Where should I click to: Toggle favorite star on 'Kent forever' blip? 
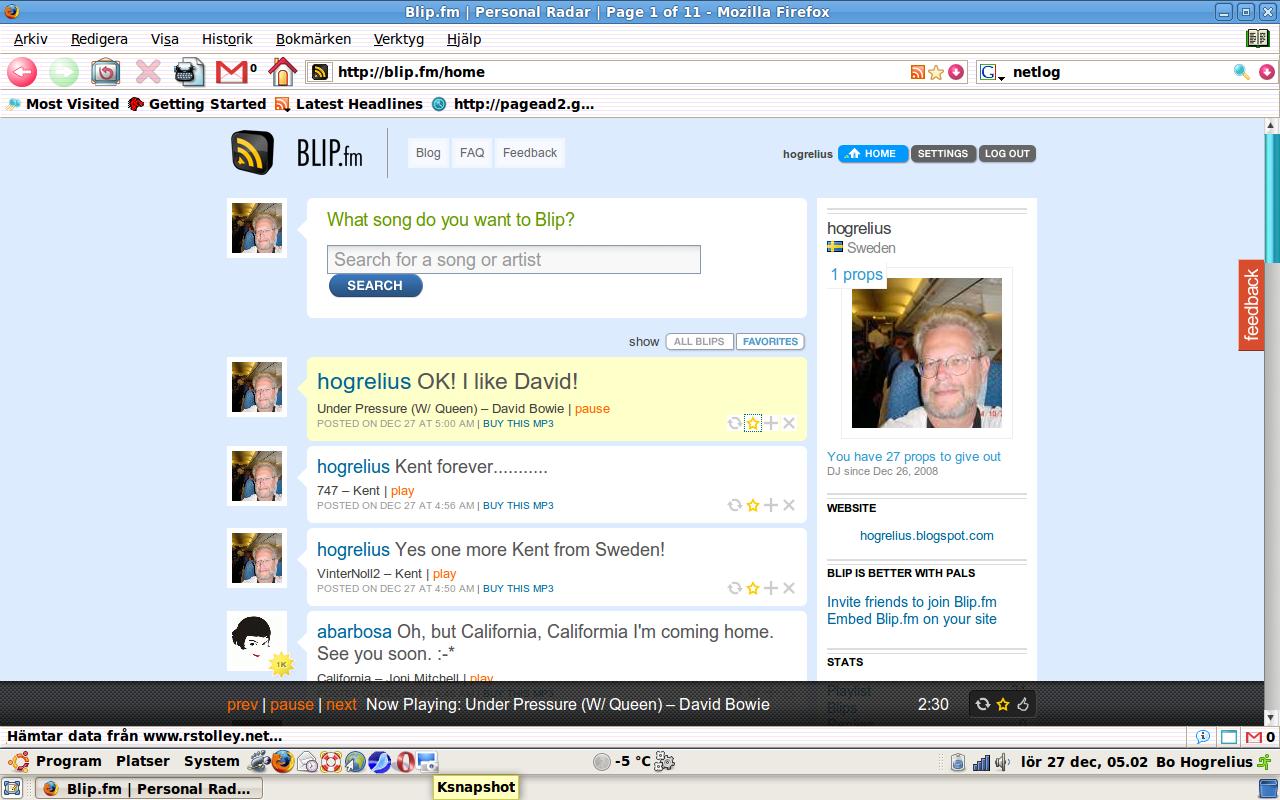[x=753, y=506]
